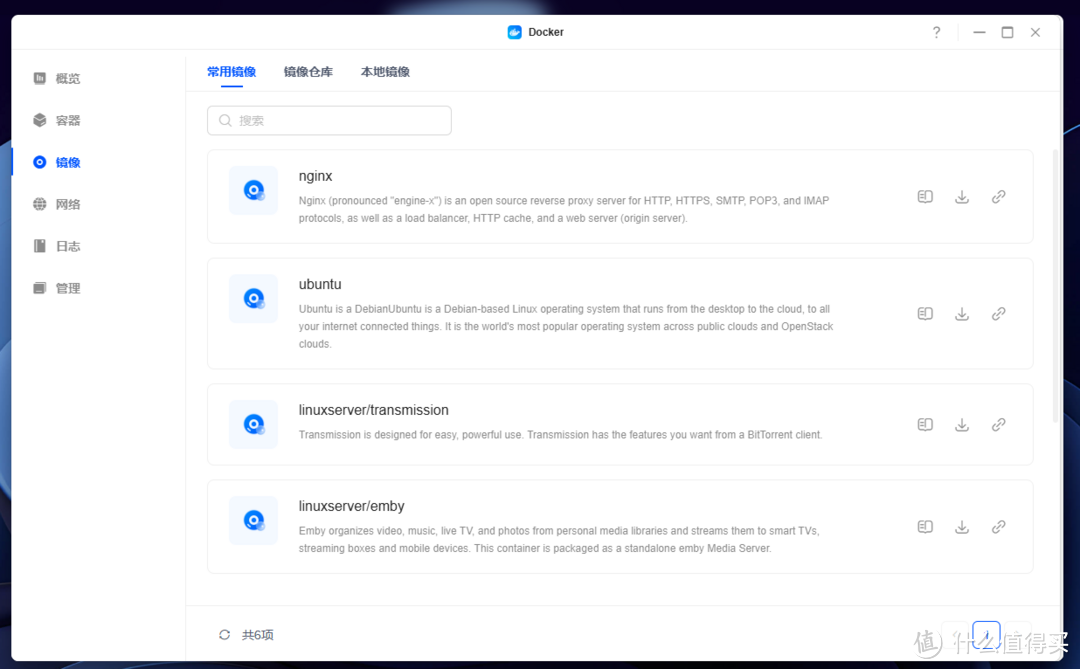Select the linuxserver/emby title
This screenshot has height=669, width=1080.
pos(351,506)
